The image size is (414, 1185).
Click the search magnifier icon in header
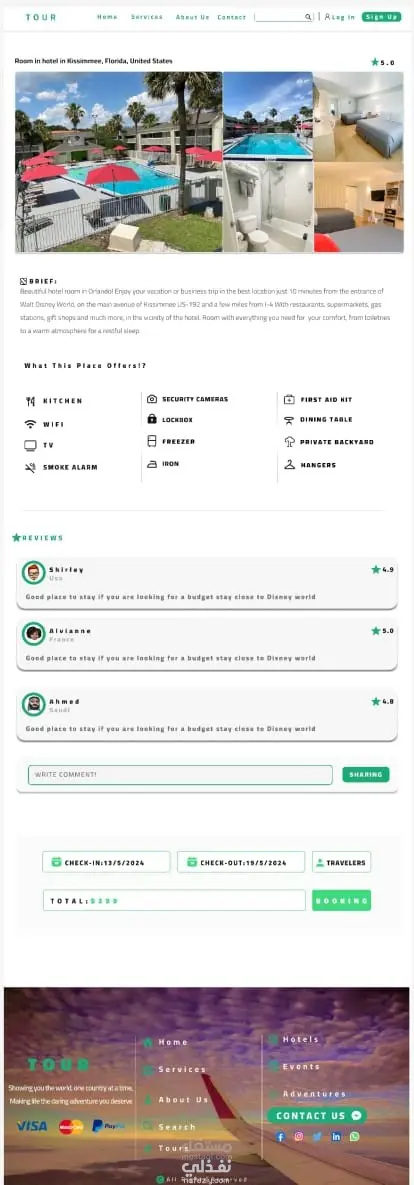[x=308, y=17]
